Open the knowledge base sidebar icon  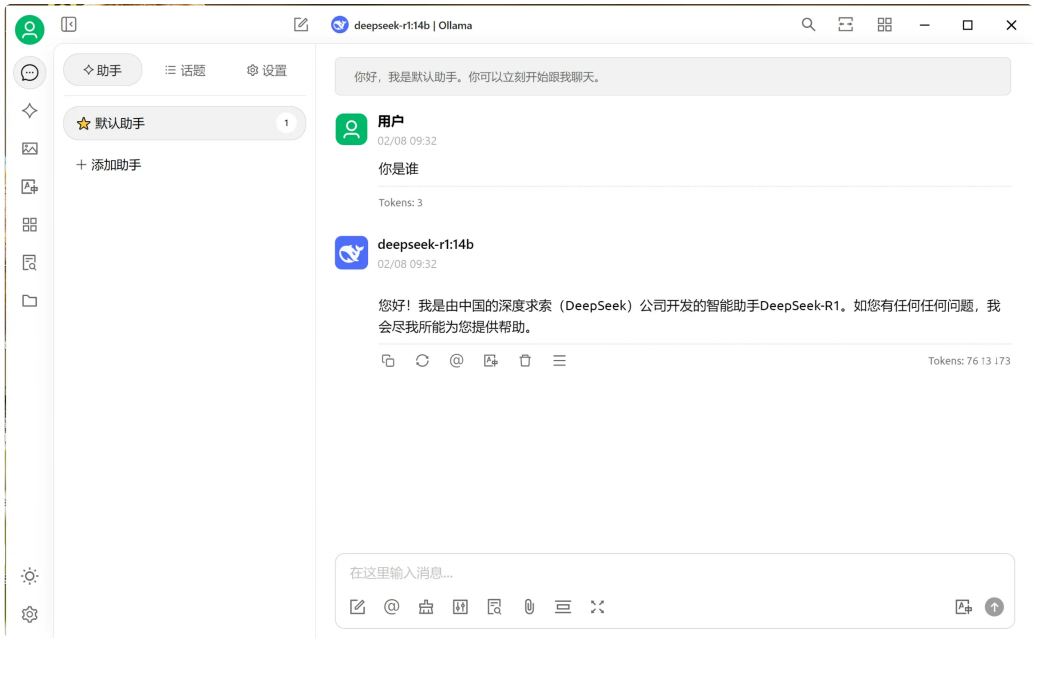29,263
